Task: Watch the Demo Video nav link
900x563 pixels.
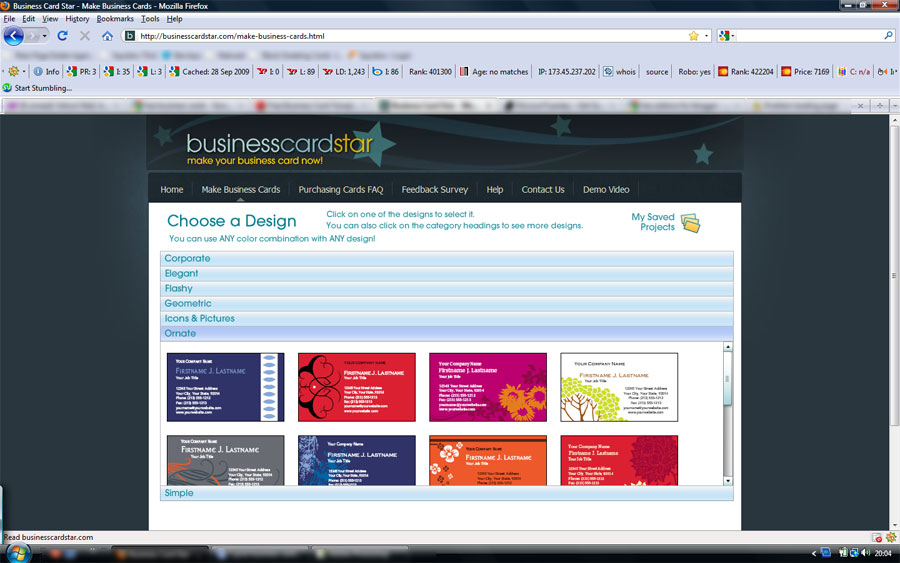Action: pyautogui.click(x=606, y=189)
